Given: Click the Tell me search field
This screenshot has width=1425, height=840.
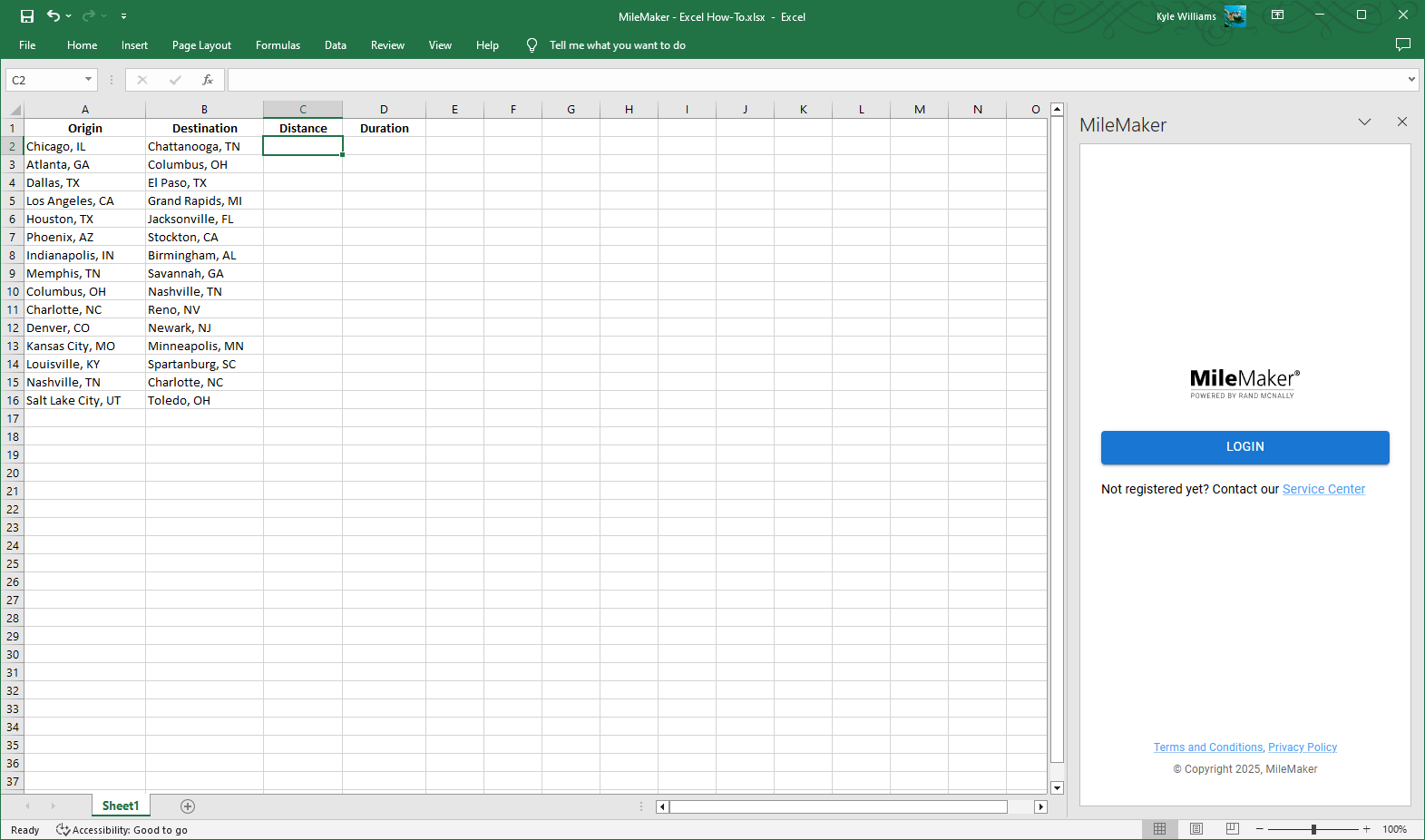Looking at the screenshot, I should coord(617,45).
